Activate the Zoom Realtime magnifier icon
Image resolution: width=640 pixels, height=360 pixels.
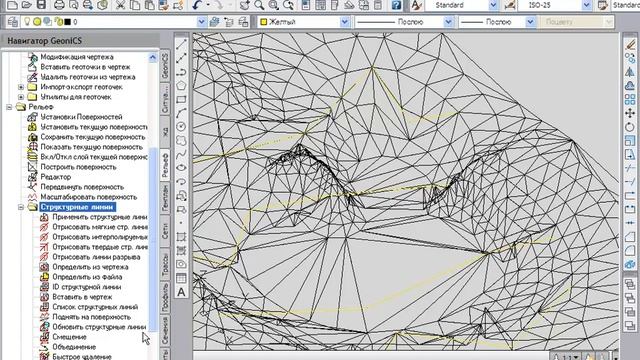tap(259, 5)
